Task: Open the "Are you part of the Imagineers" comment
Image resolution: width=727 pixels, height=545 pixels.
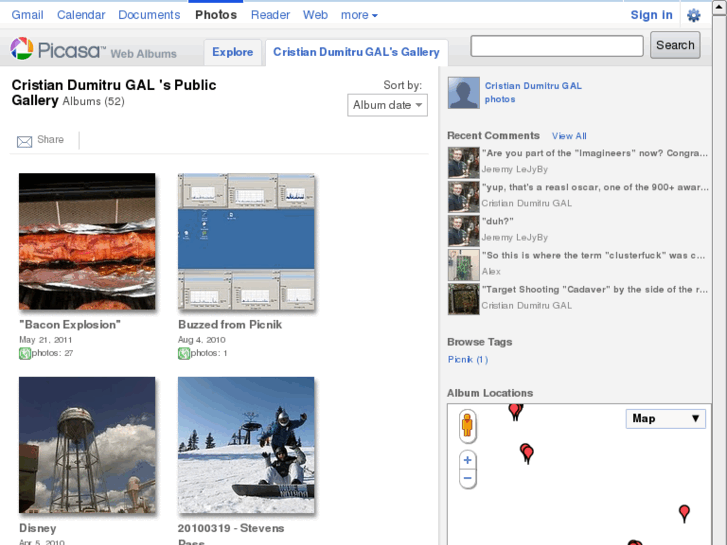Action: (x=595, y=153)
